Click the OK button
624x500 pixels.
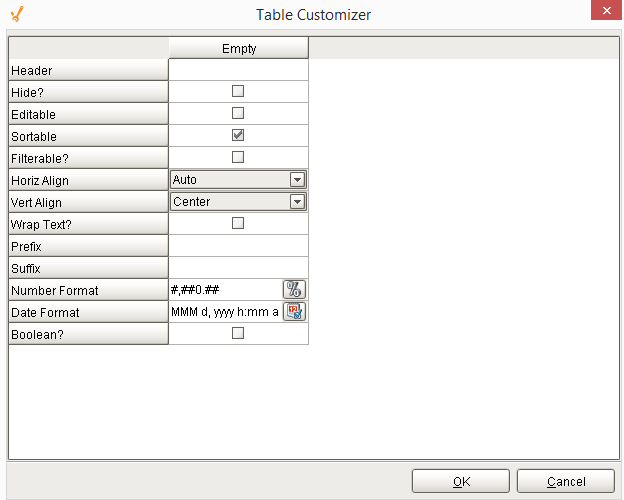coord(461,481)
